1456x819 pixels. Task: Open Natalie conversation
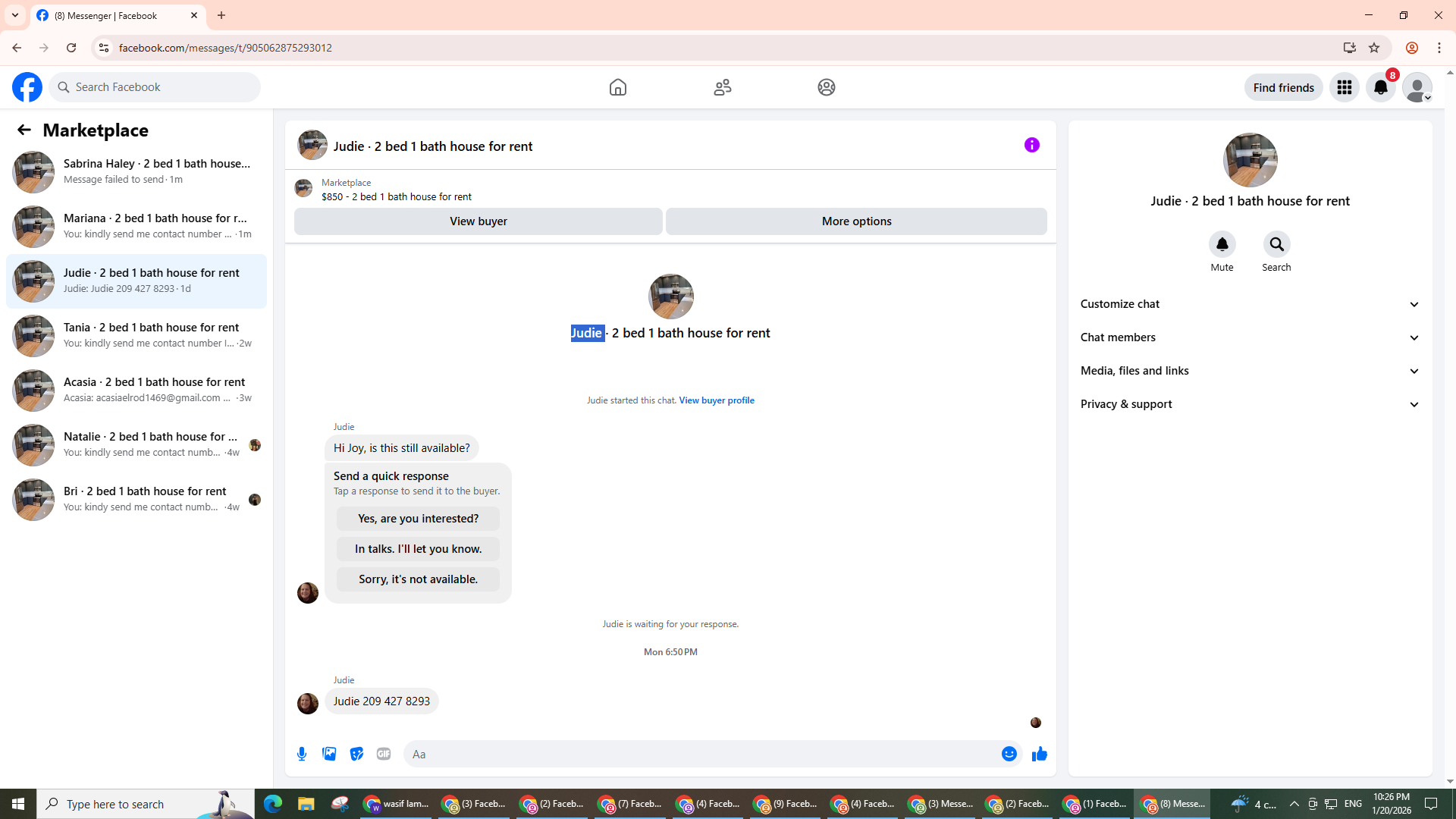coord(136,445)
